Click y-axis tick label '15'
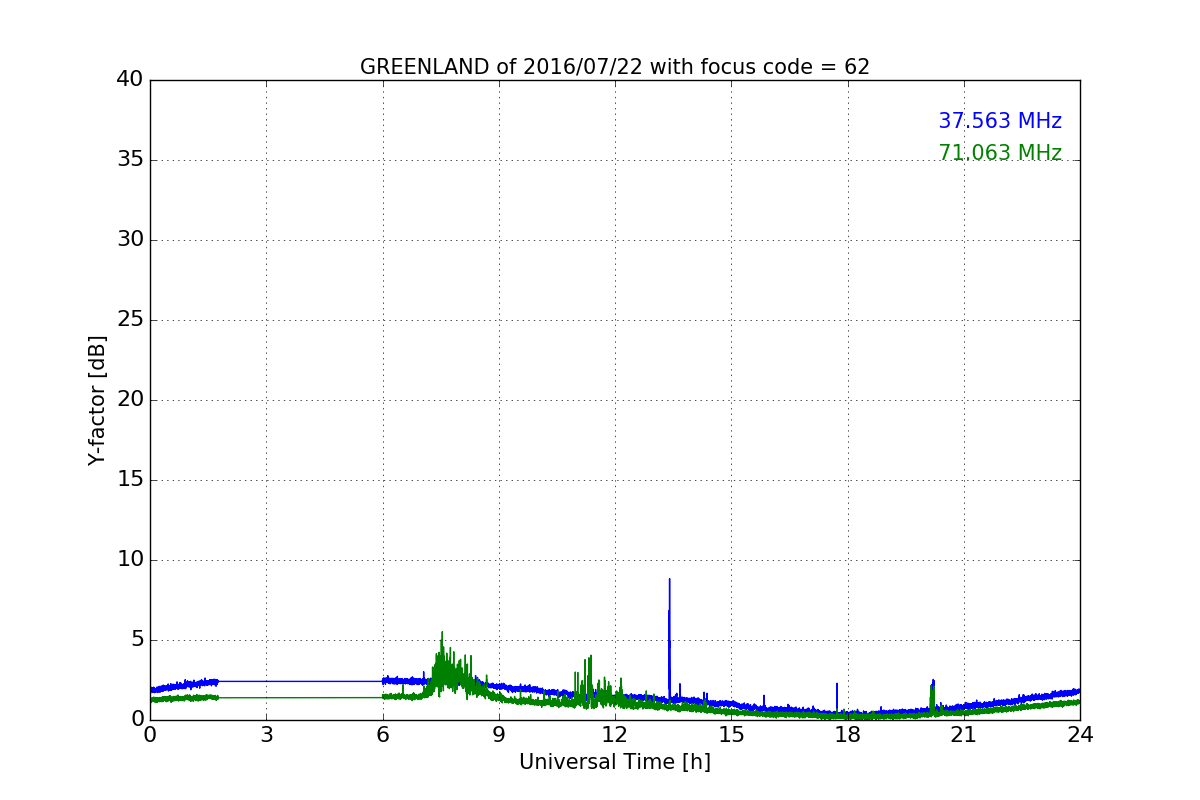 130,480
